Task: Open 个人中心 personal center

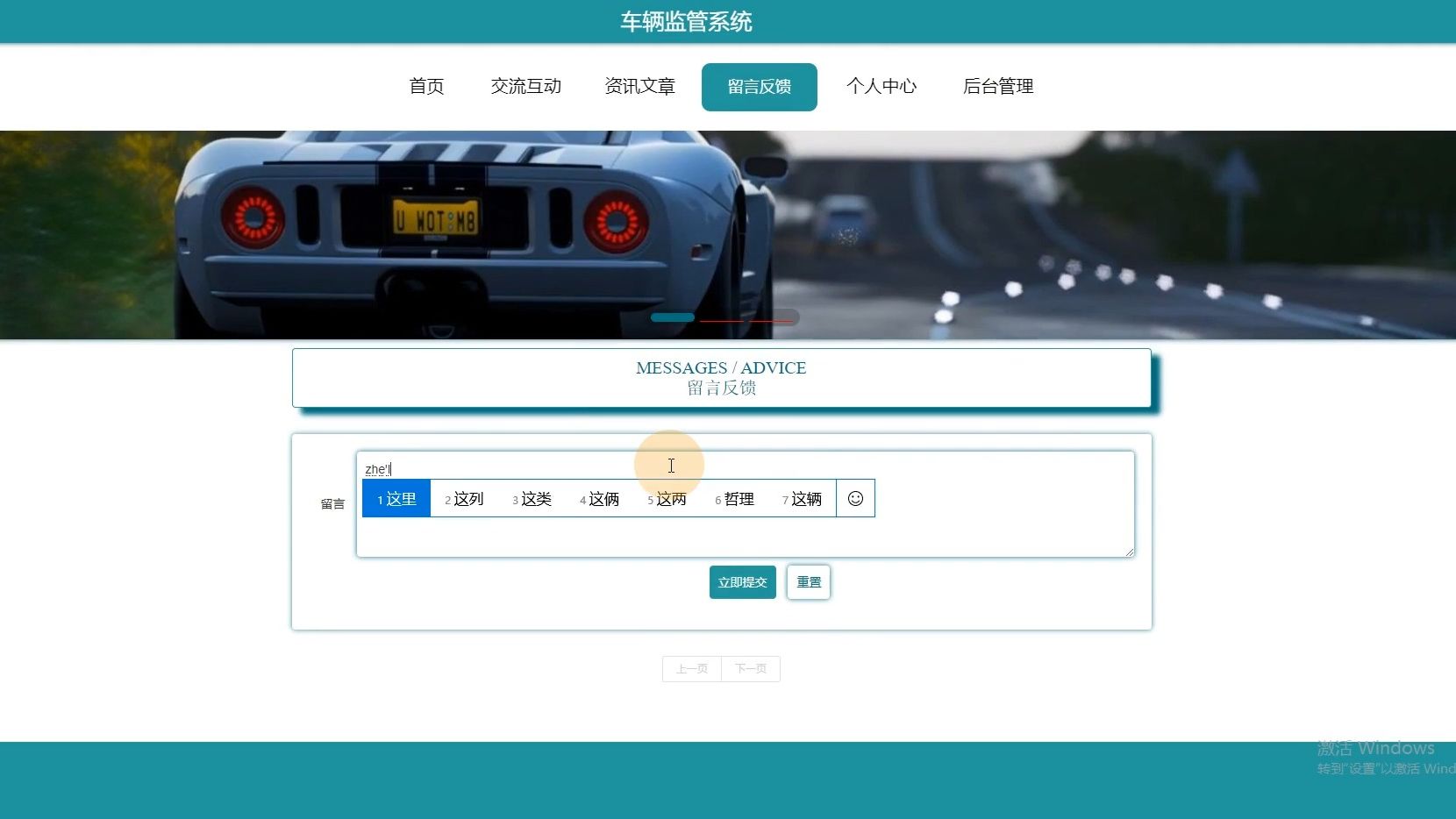Action: pyautogui.click(x=882, y=87)
